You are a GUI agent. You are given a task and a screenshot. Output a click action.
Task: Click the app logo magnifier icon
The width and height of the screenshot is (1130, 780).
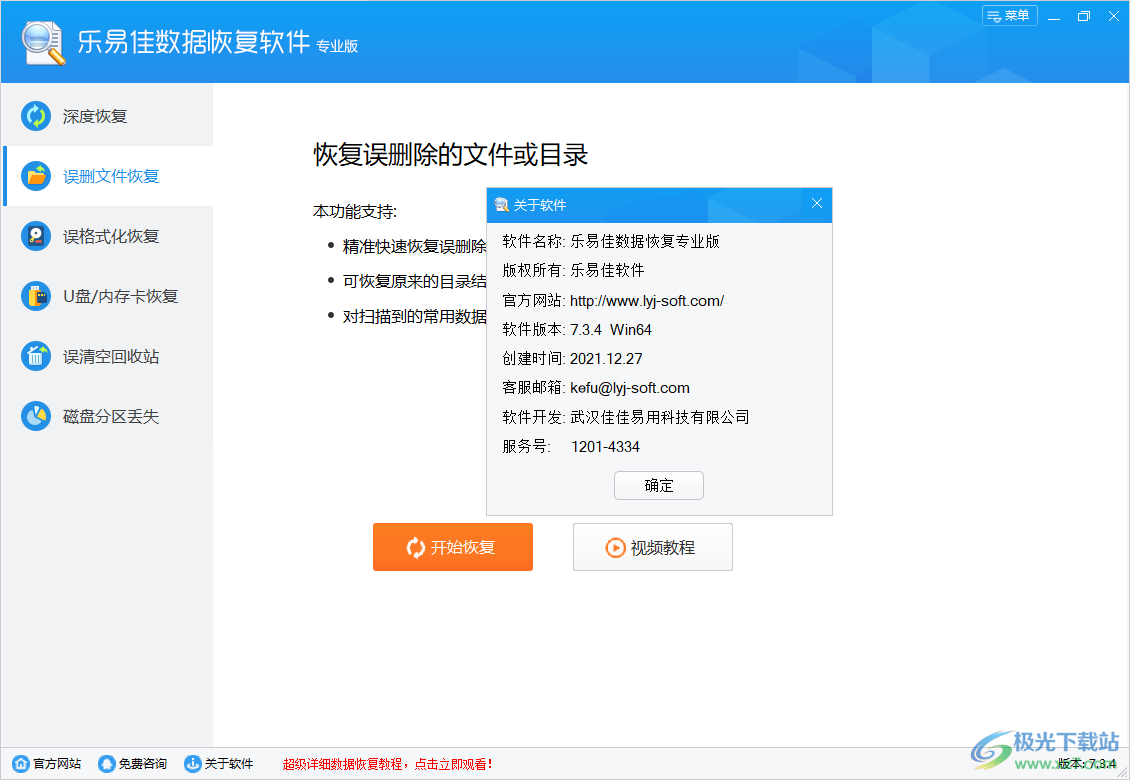[x=43, y=43]
